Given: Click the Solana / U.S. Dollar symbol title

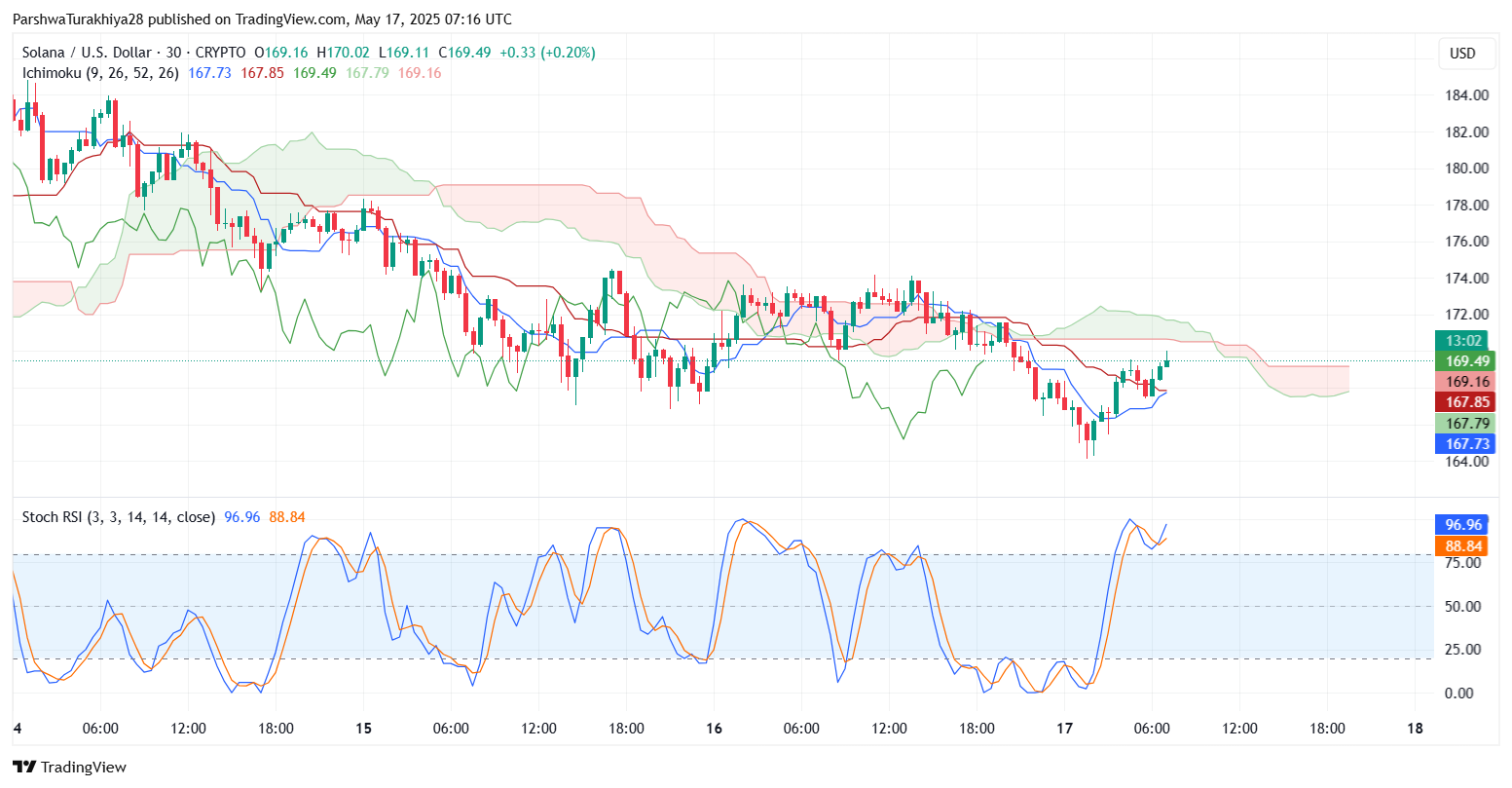Looking at the screenshot, I should tap(87, 53).
